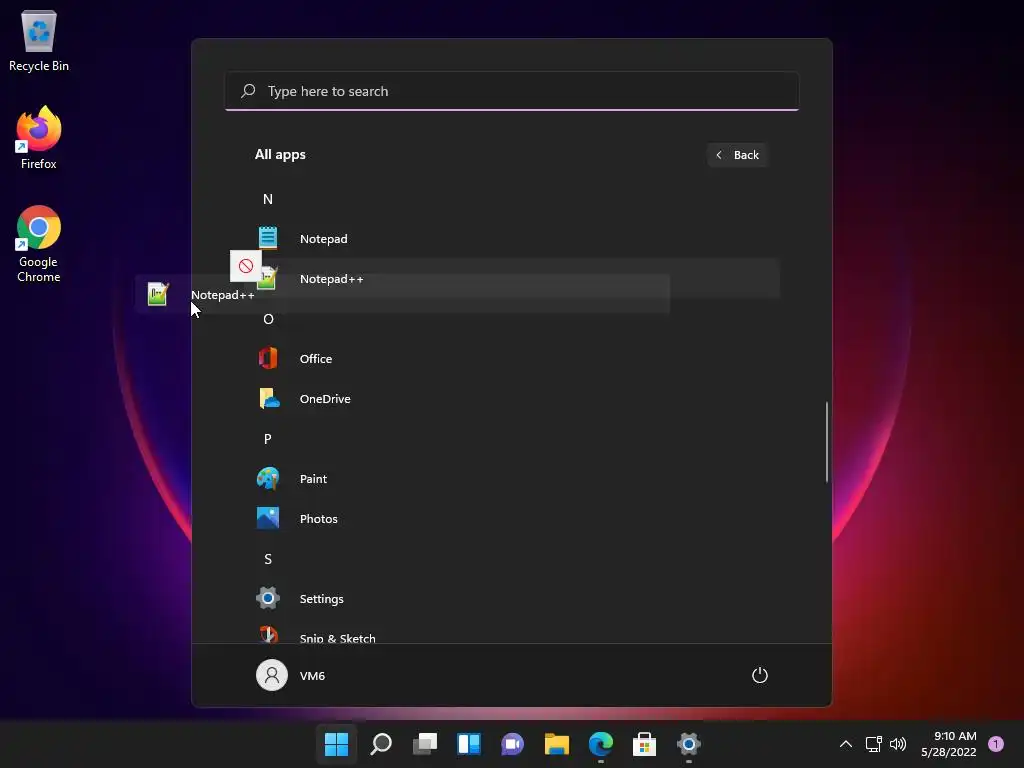1024x768 pixels.
Task: Show hidden icons tray chevron
Action: coord(846,744)
